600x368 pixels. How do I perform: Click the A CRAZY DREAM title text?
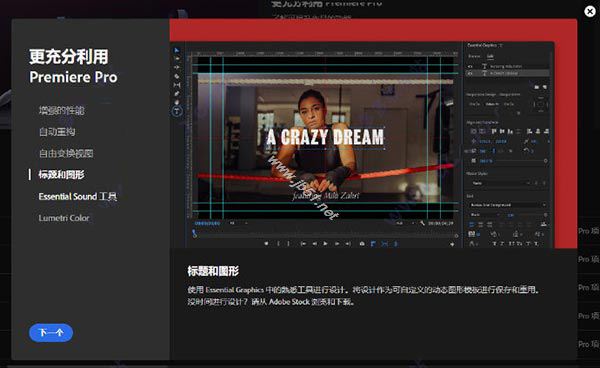325,137
